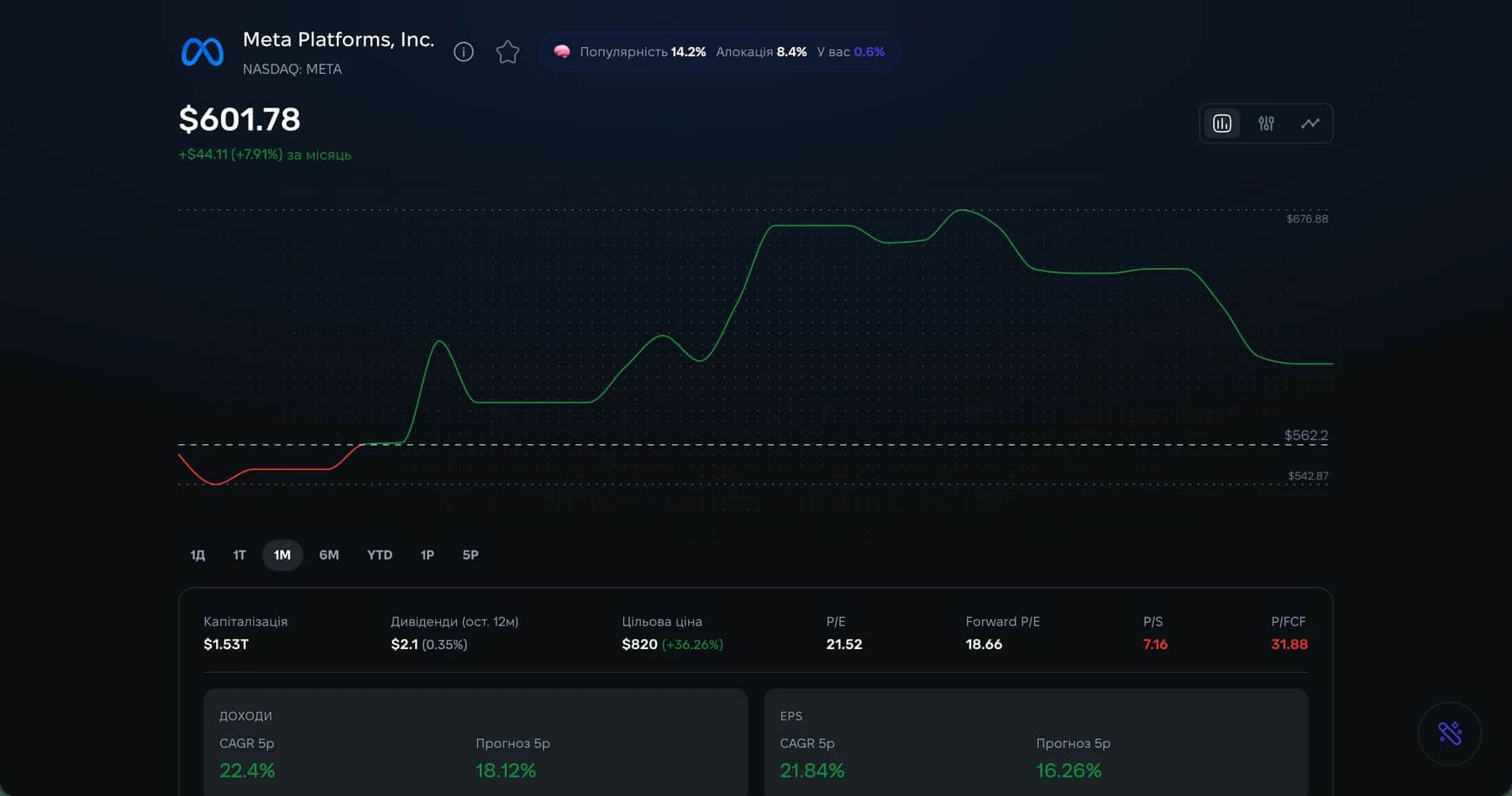Open the company info icon

[464, 52]
